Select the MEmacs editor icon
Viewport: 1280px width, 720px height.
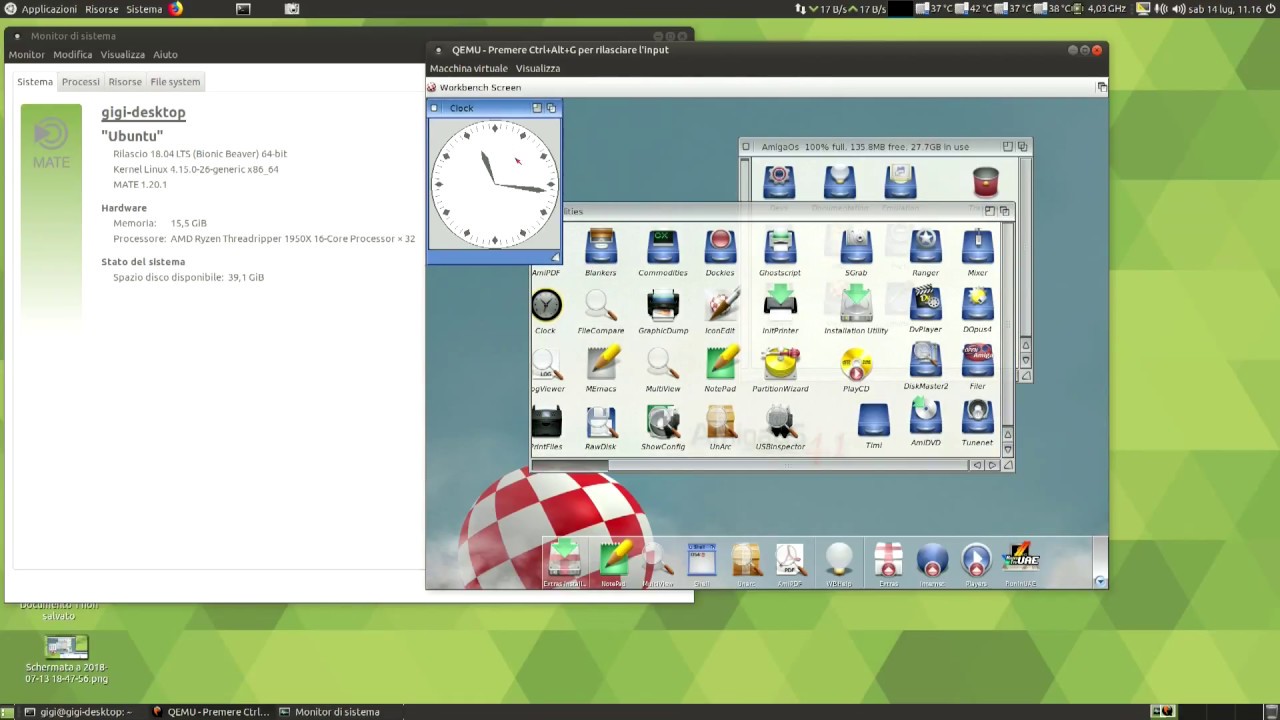click(602, 363)
